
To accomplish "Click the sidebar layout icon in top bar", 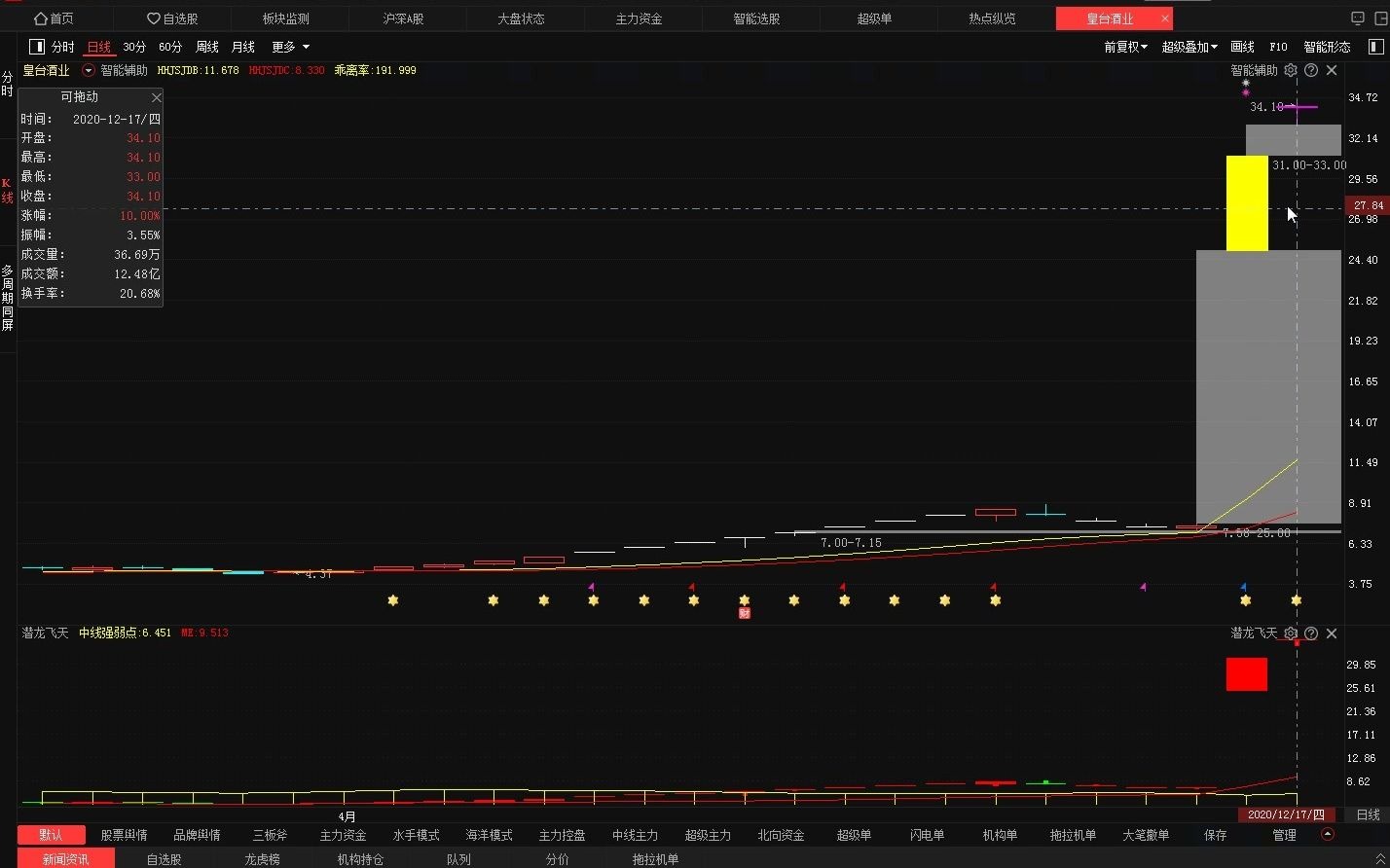I will point(1379,18).
